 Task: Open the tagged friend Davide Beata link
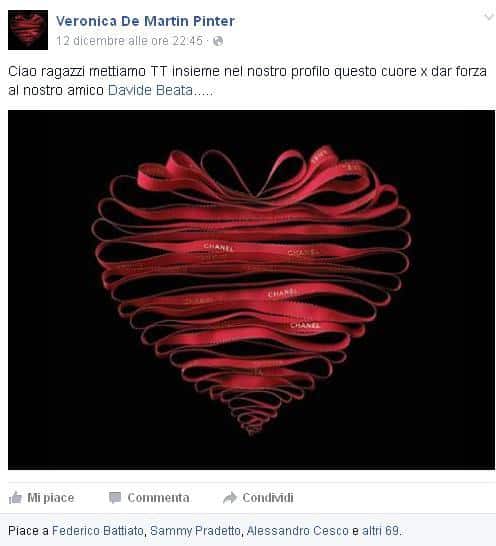pyautogui.click(x=150, y=91)
